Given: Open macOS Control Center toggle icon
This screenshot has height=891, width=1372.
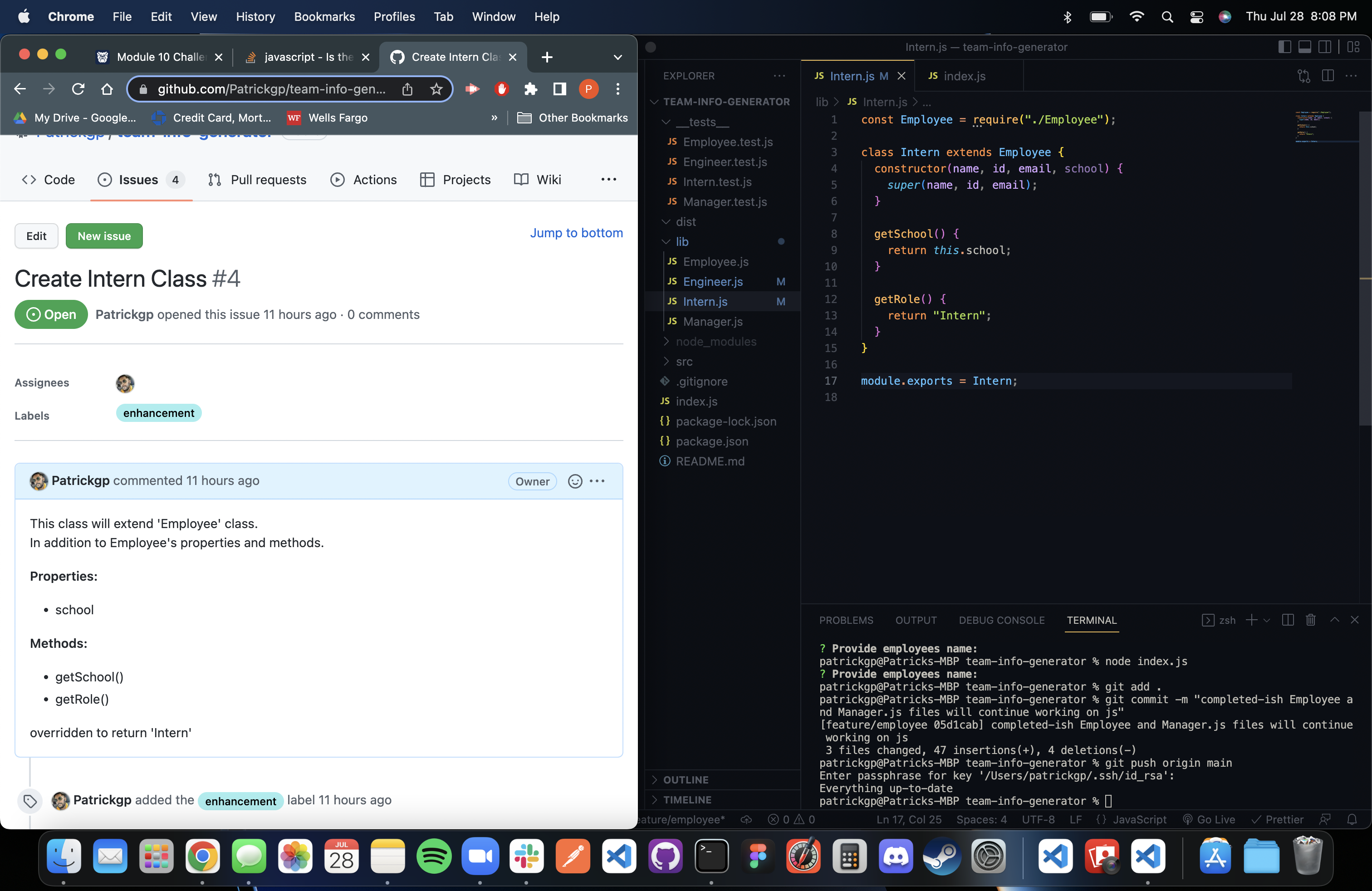Looking at the screenshot, I should (1196, 17).
